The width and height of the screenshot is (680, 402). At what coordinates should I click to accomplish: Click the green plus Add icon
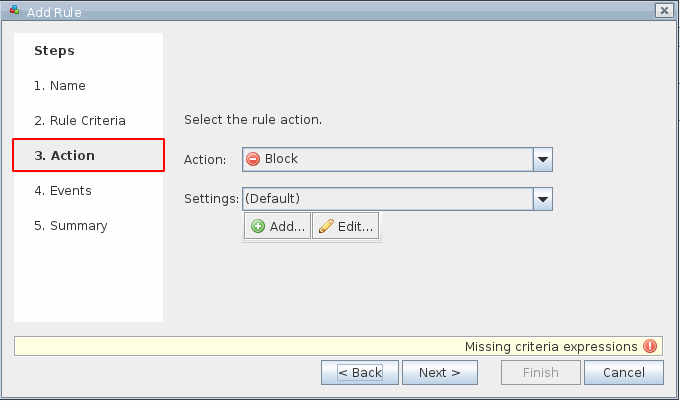(258, 227)
